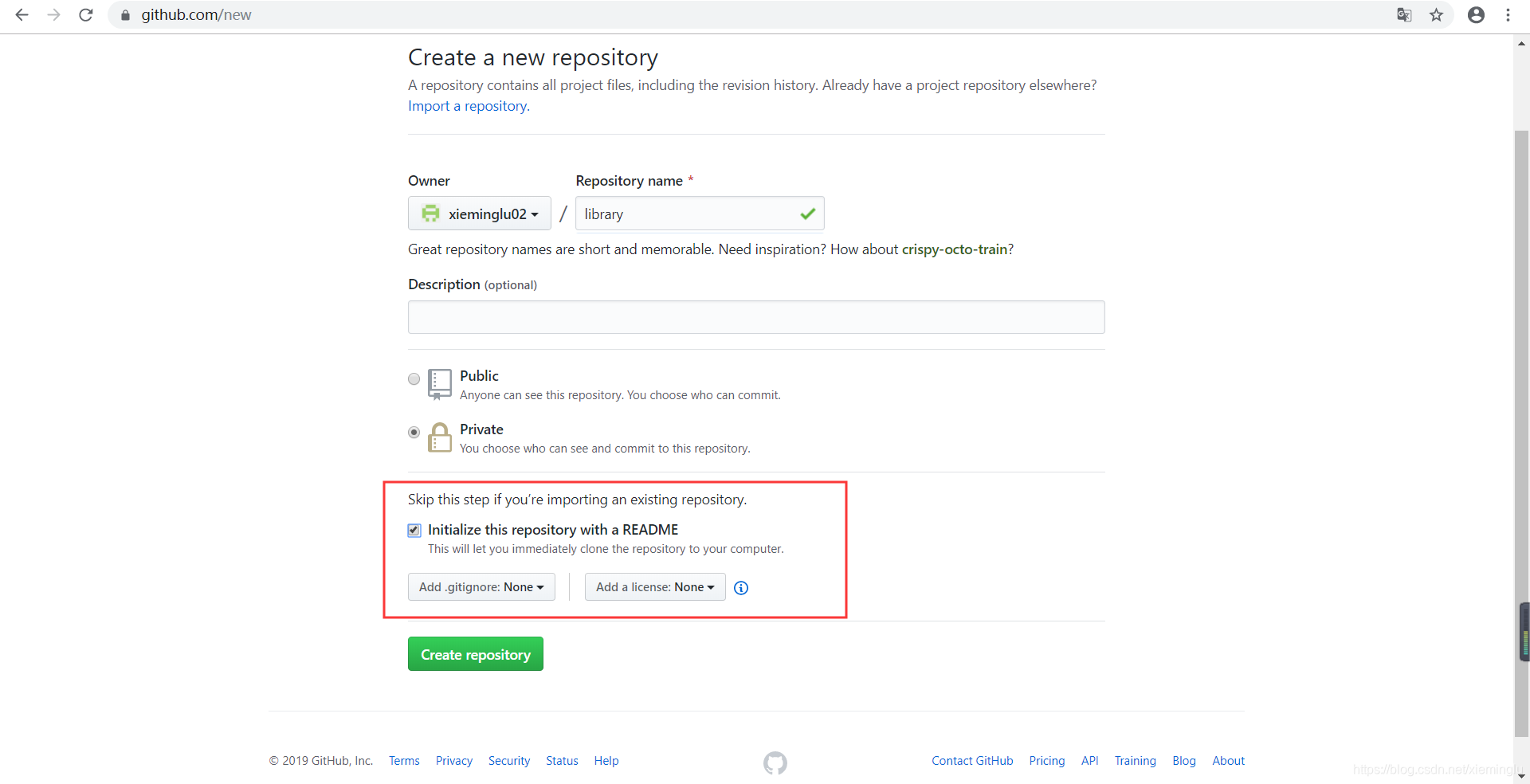Open the Add a license dropdown
Viewport: 1530px width, 784px height.
click(x=655, y=587)
